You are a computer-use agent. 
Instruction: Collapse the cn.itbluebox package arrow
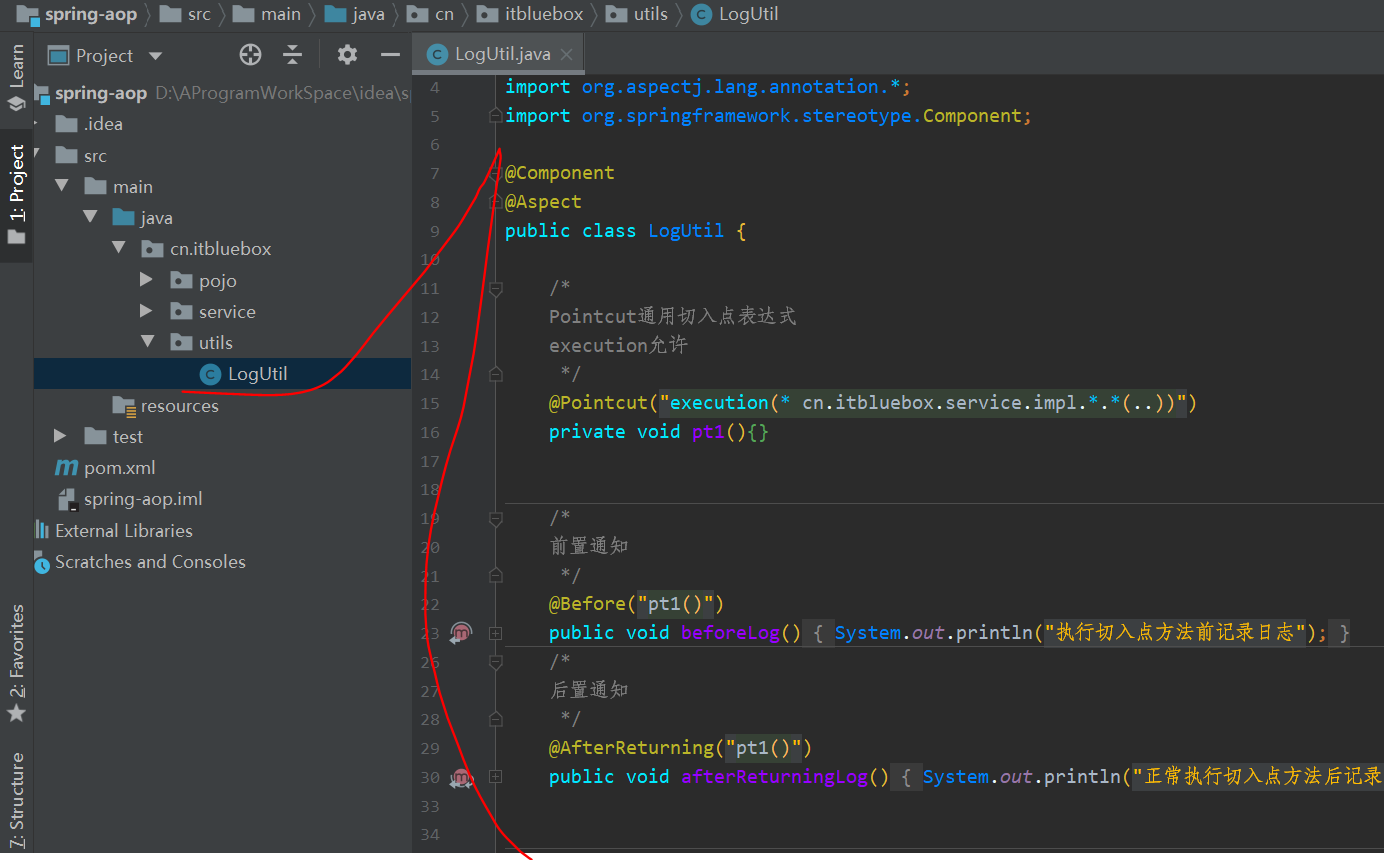coord(119,248)
